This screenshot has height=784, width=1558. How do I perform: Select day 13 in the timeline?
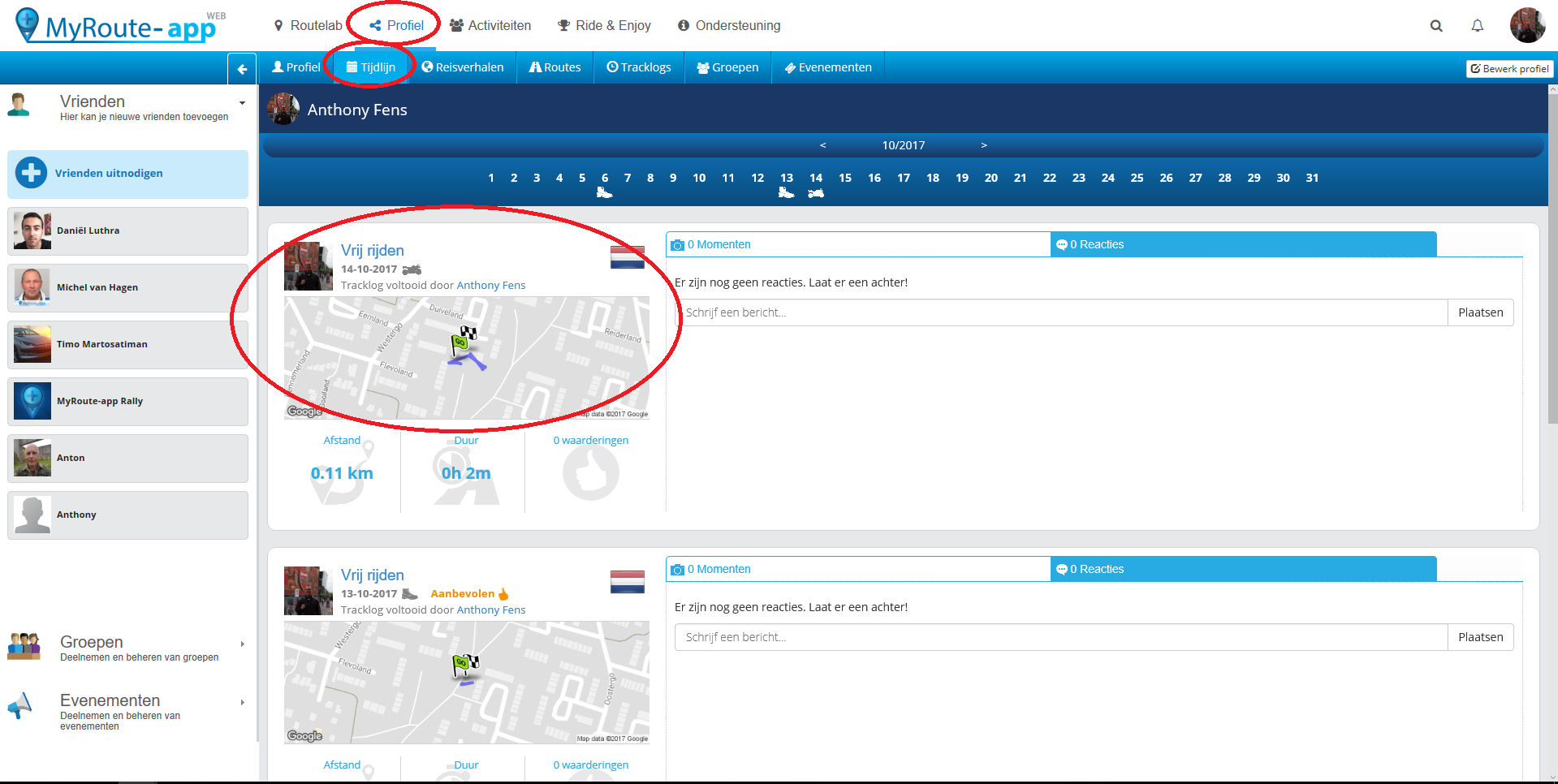tap(787, 178)
